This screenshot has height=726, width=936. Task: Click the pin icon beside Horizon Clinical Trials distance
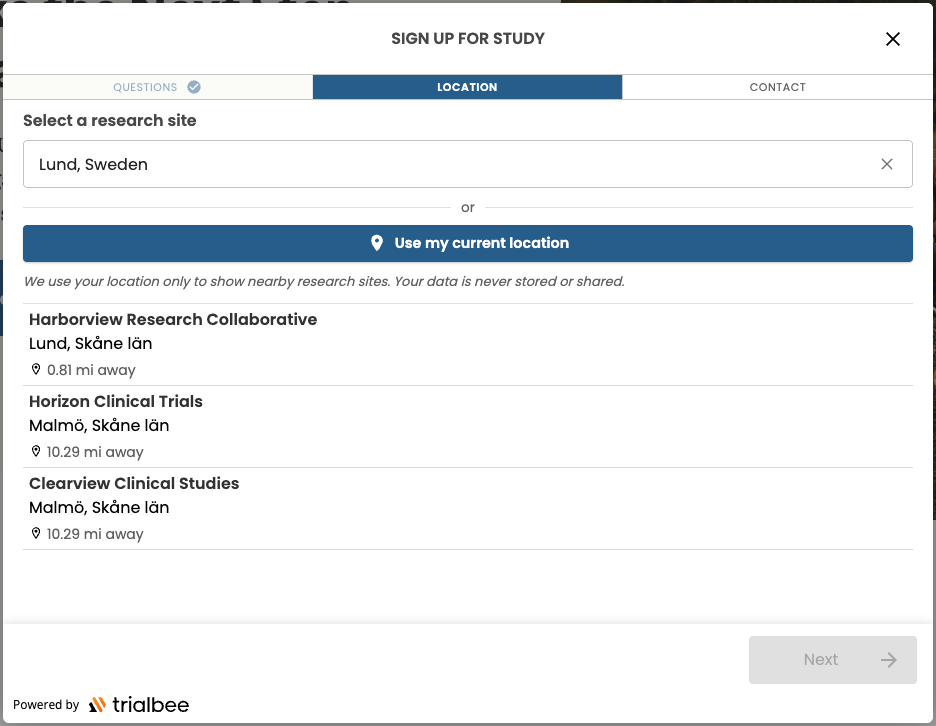[x=36, y=451]
